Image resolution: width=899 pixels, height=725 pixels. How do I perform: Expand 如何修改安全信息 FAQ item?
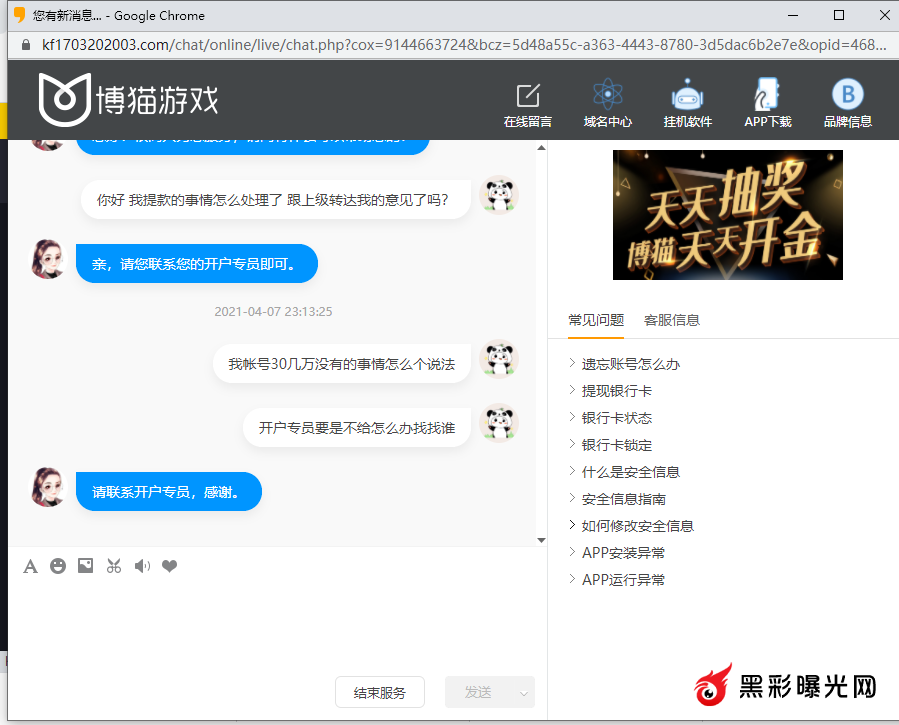click(637, 526)
